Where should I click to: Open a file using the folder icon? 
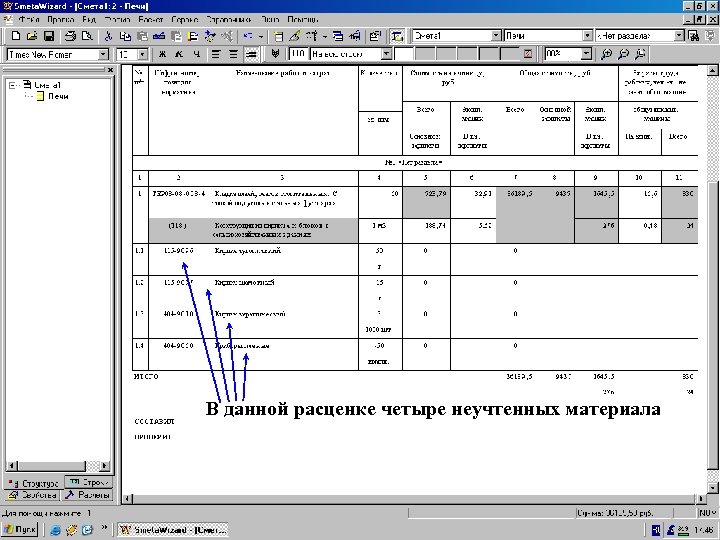(32, 36)
